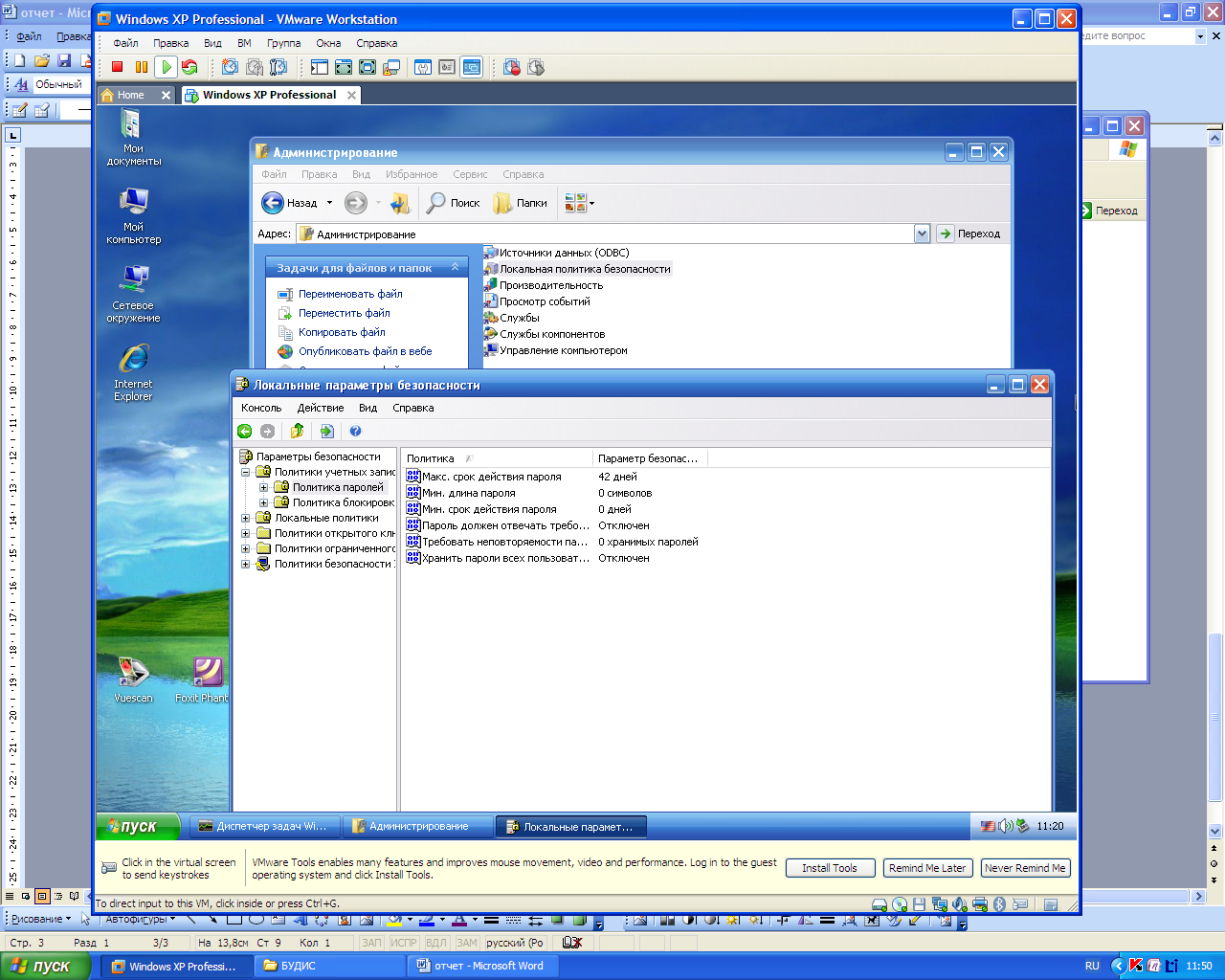Open the VMware Snapshot Manager icon
1225x980 pixels.
pos(278,67)
